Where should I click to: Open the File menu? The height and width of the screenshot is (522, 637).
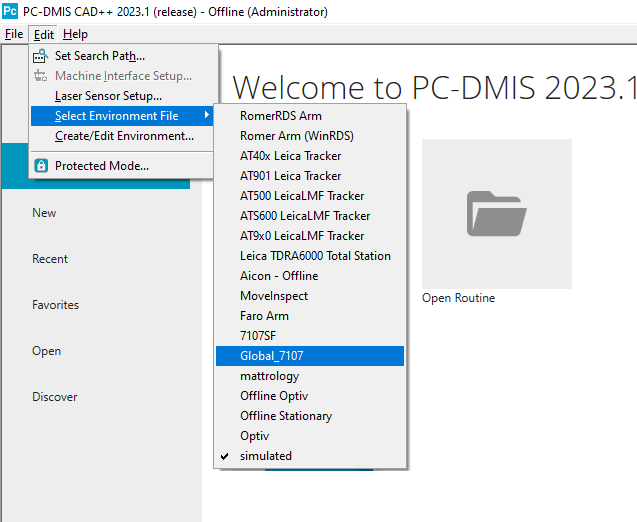pos(14,34)
